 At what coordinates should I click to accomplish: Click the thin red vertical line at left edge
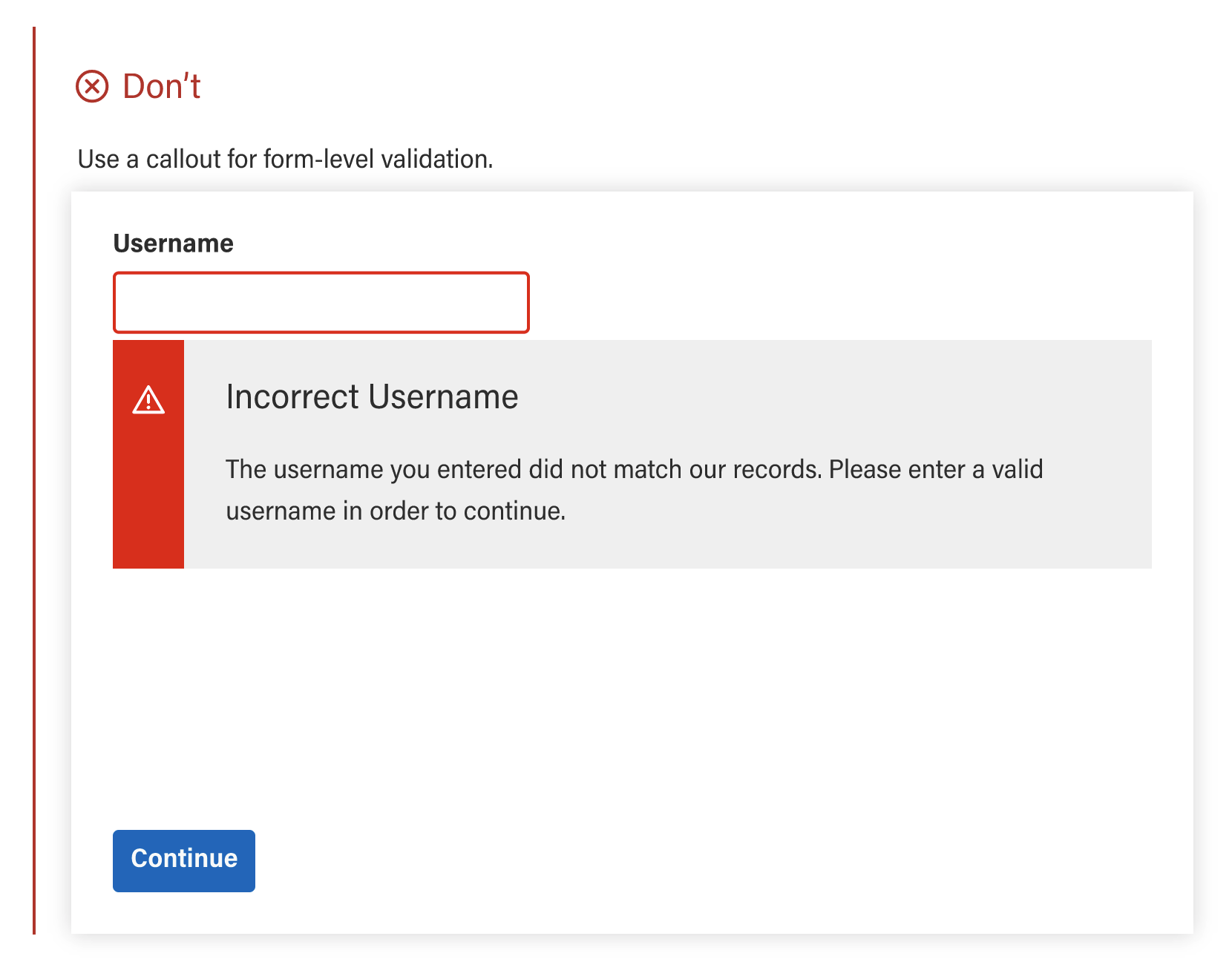pos(34,482)
